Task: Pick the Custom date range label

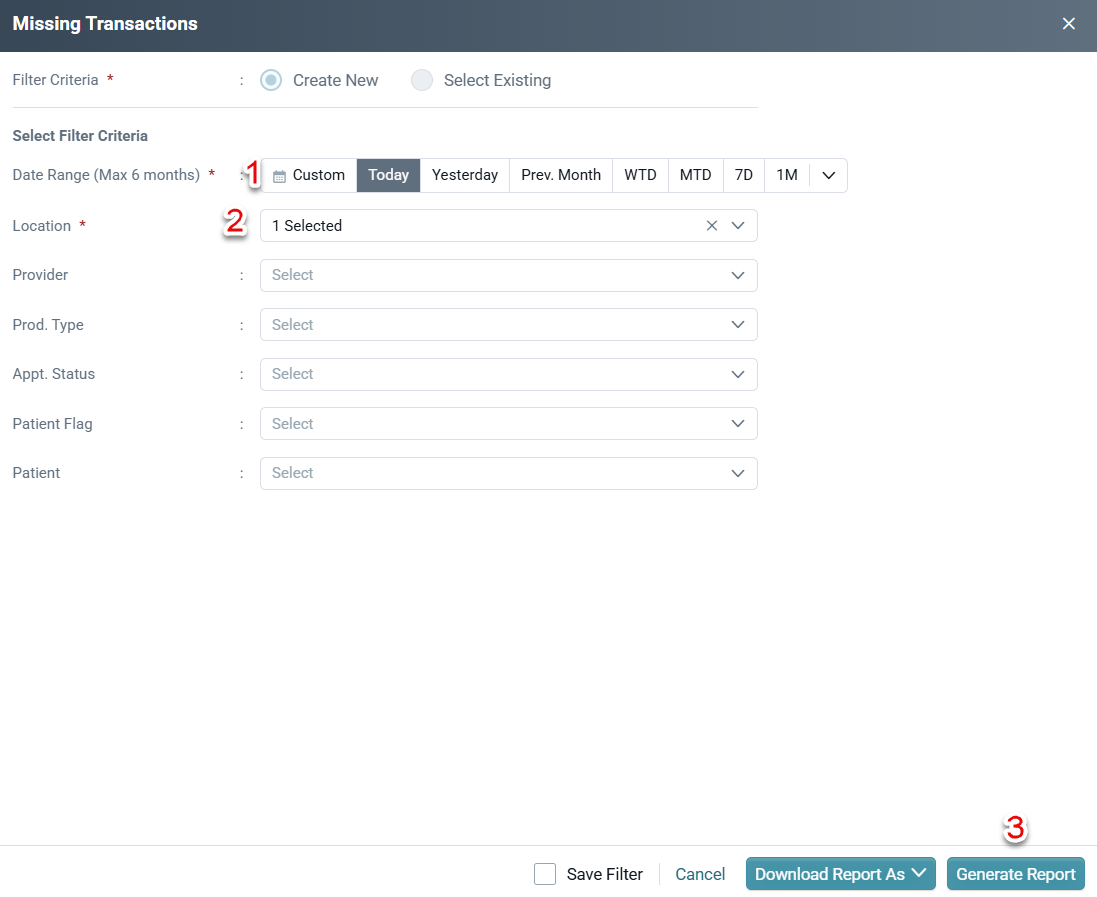Action: pyautogui.click(x=318, y=175)
